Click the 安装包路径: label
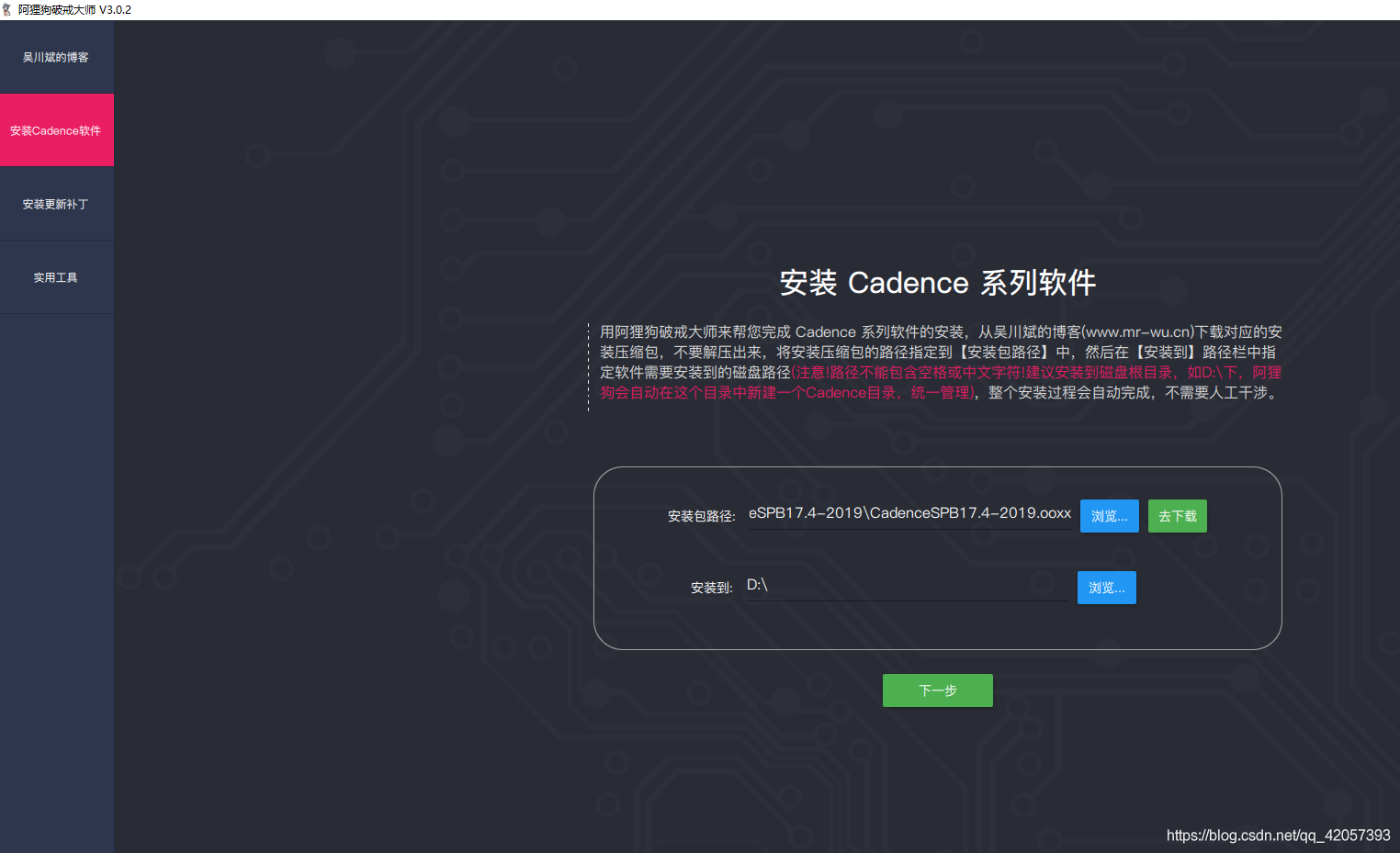The image size is (1400, 853). pos(701,516)
